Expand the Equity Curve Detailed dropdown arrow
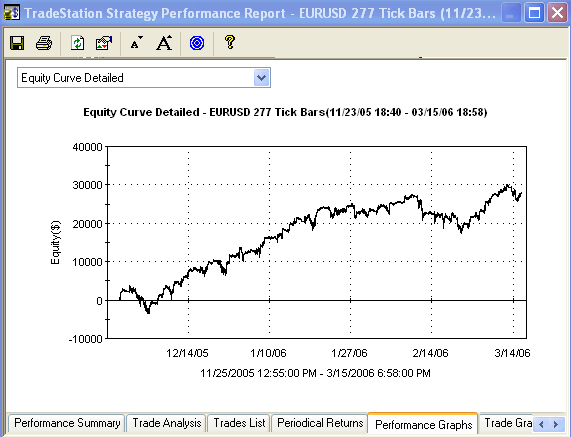571x437 pixels. click(261, 78)
